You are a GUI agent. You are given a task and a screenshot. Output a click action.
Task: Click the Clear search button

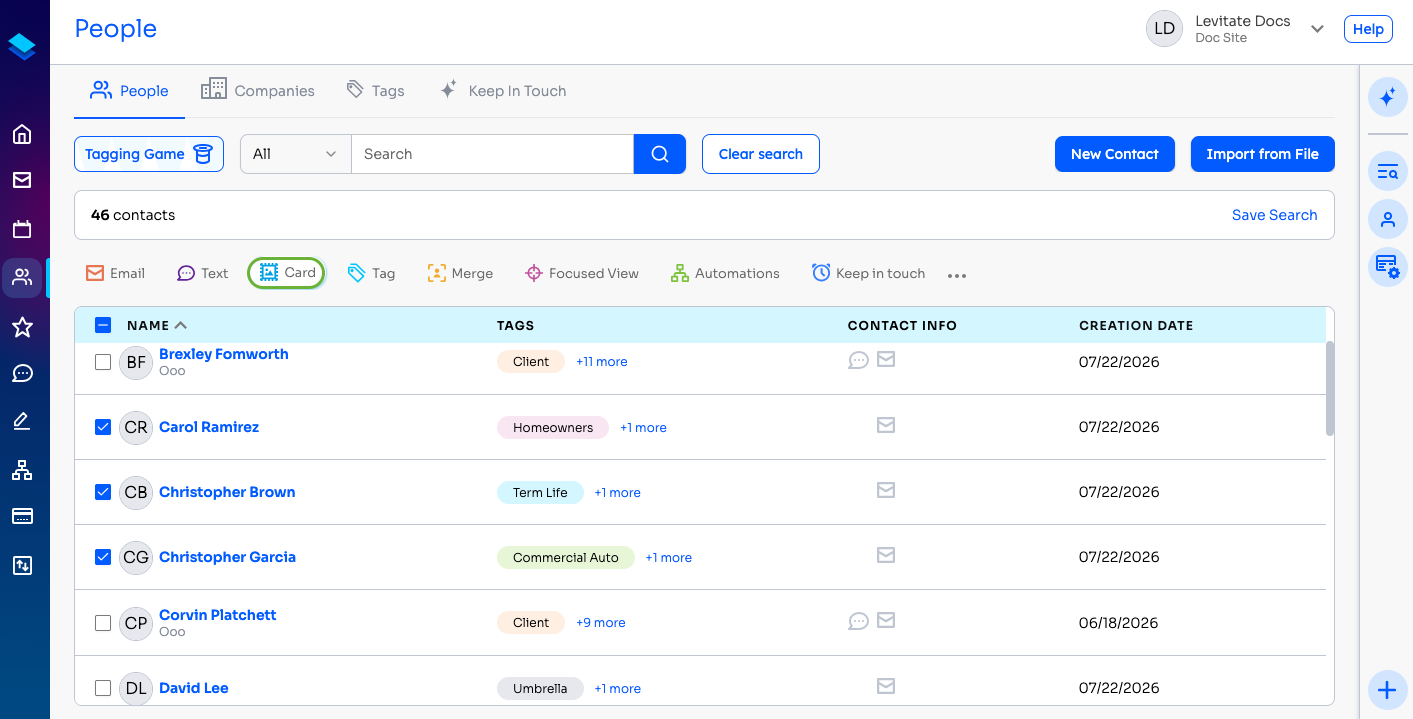coord(761,154)
